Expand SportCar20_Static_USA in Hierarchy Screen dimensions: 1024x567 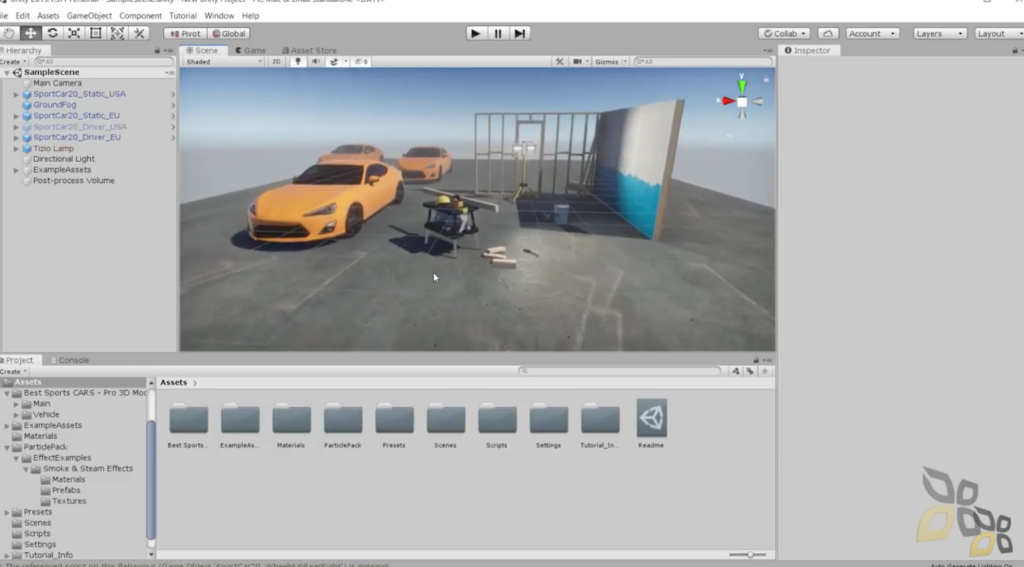[x=16, y=94]
